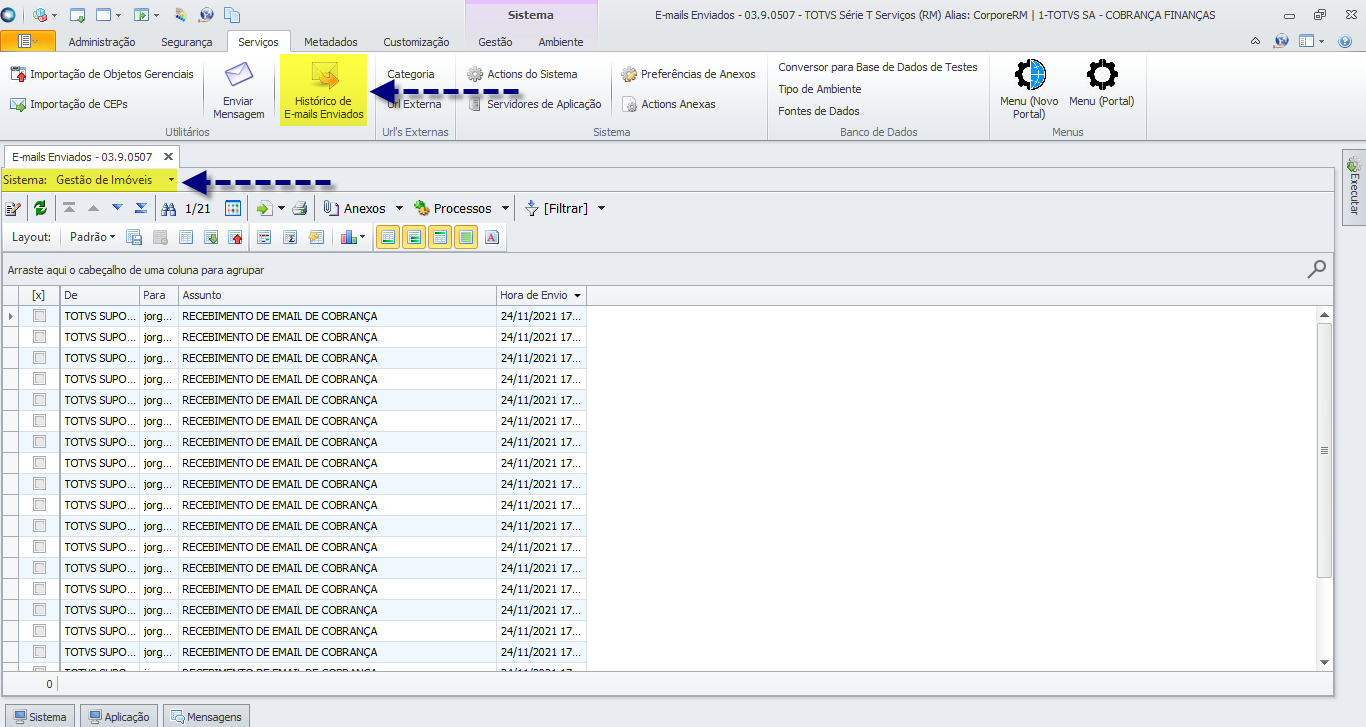Expand the [Filtrar] dropdown arrow
The width and height of the screenshot is (1366, 727).
[x=601, y=209]
